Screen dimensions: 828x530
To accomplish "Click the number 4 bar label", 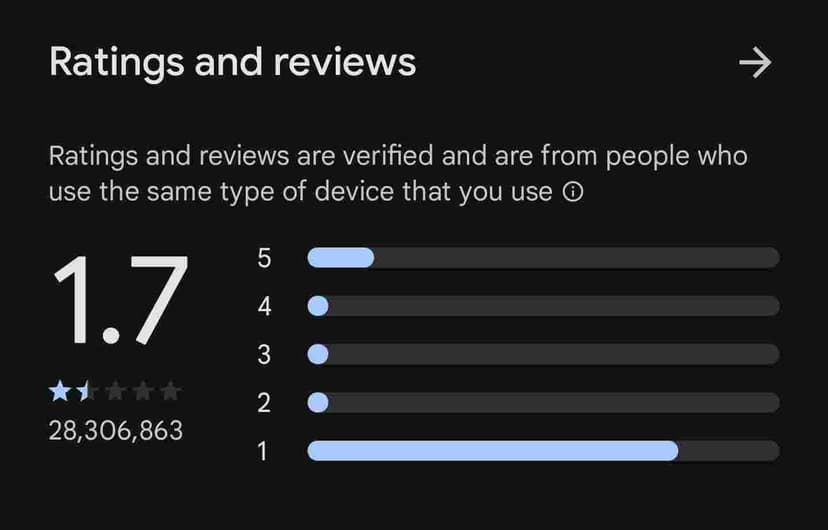I will [x=264, y=306].
